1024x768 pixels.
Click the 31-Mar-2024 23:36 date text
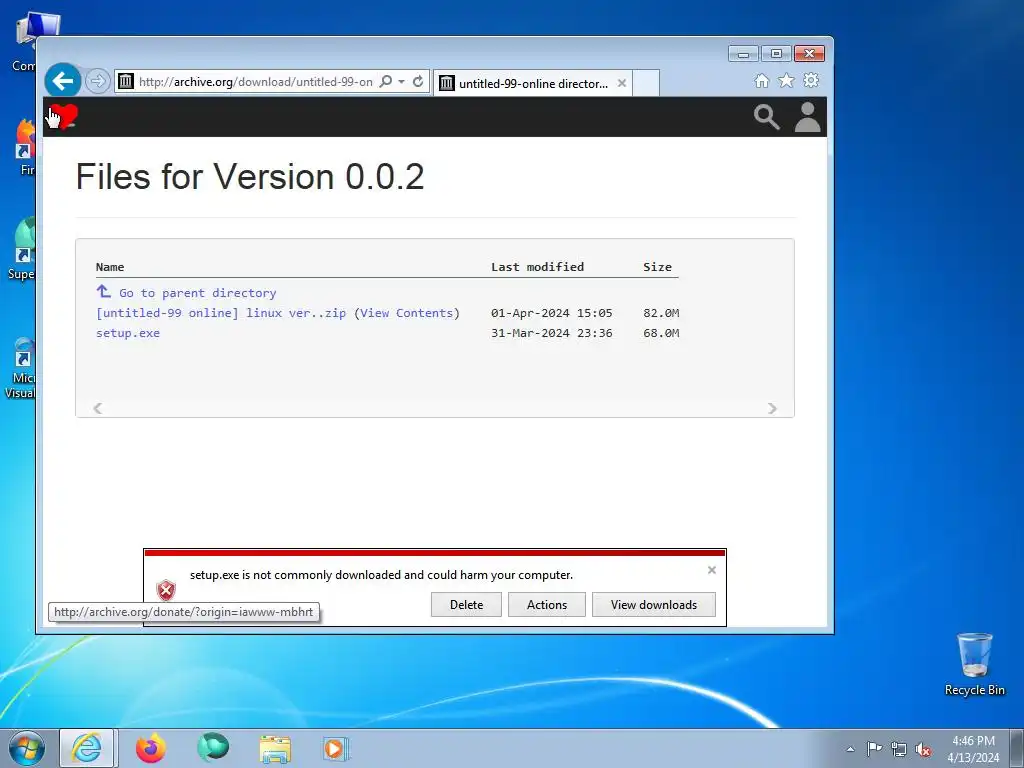[x=552, y=333]
